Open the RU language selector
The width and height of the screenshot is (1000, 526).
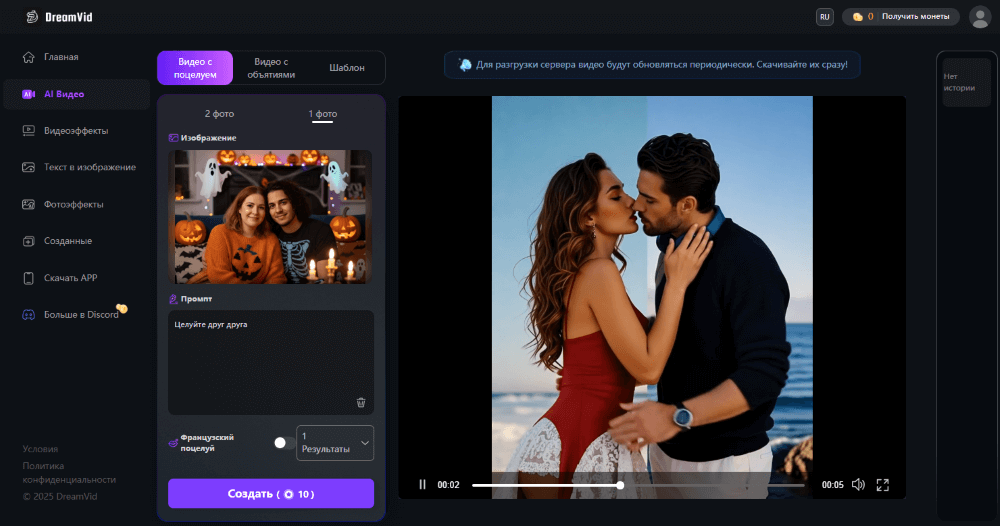(824, 17)
